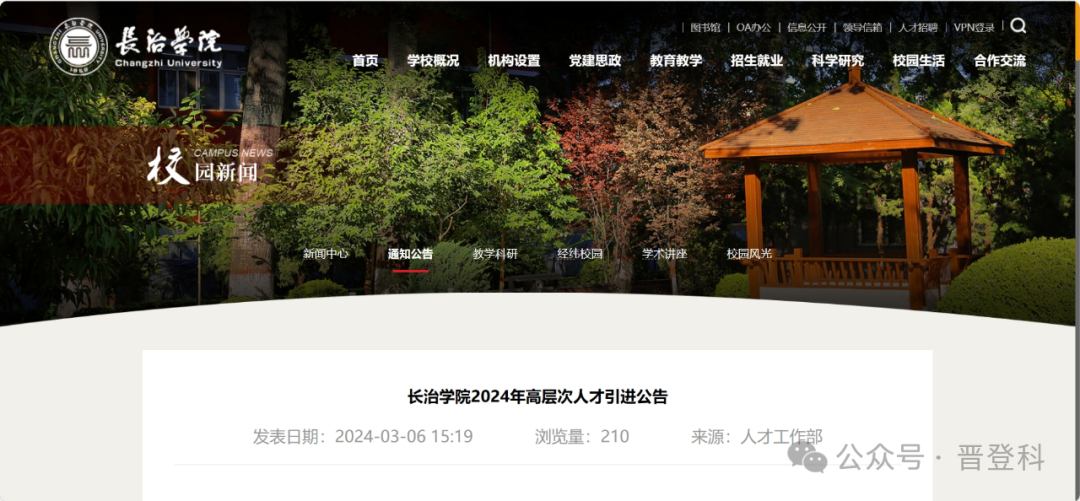Image resolution: width=1080 pixels, height=501 pixels.
Task: Open 教育教学 menu
Action: [x=676, y=61]
